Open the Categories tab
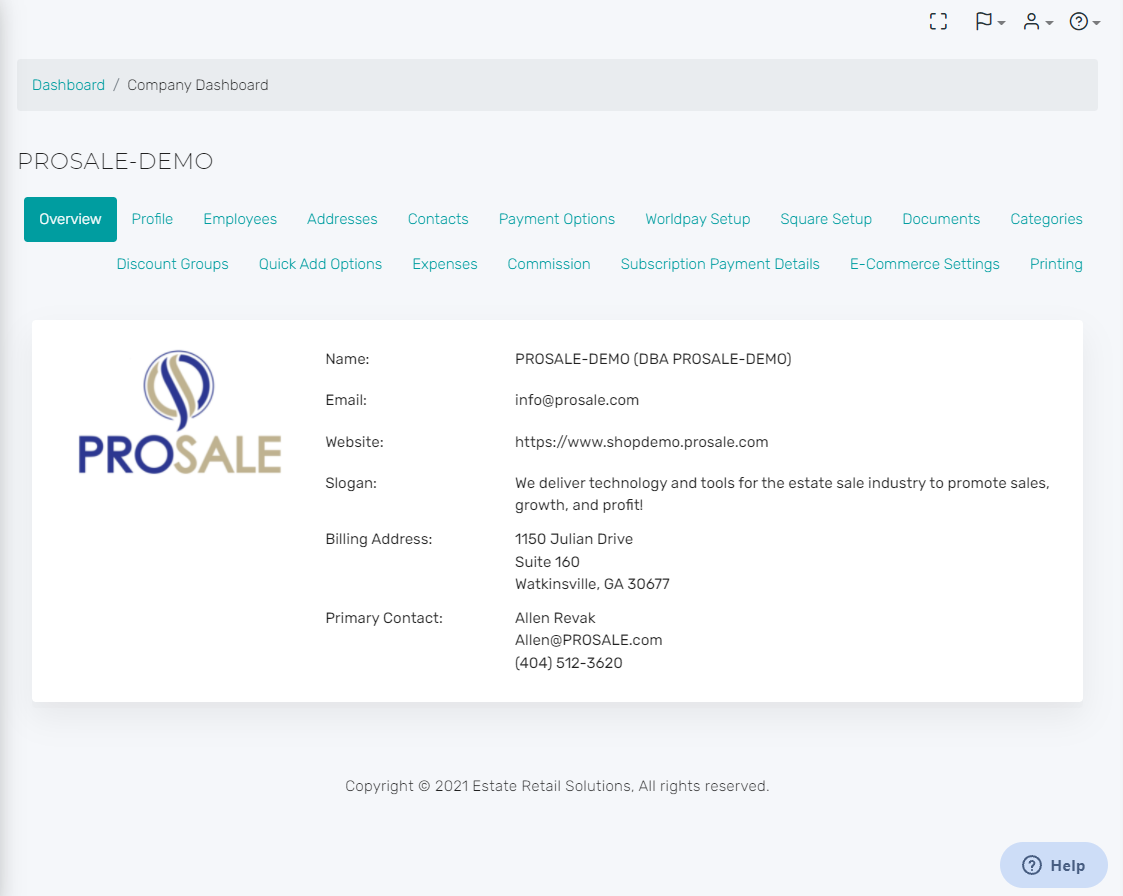The width and height of the screenshot is (1123, 896). 1046,219
